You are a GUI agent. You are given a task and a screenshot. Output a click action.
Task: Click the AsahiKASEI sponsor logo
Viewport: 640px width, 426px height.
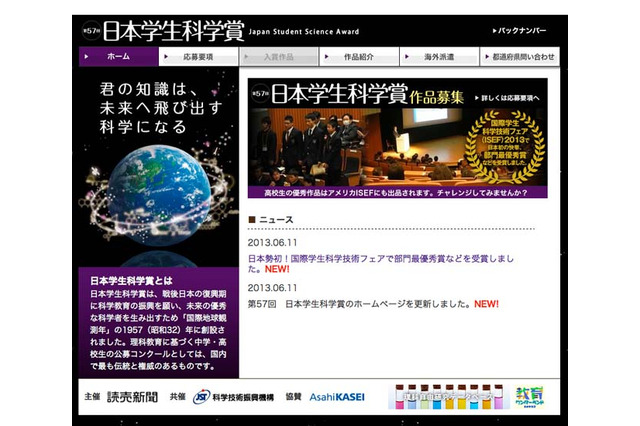tap(337, 397)
